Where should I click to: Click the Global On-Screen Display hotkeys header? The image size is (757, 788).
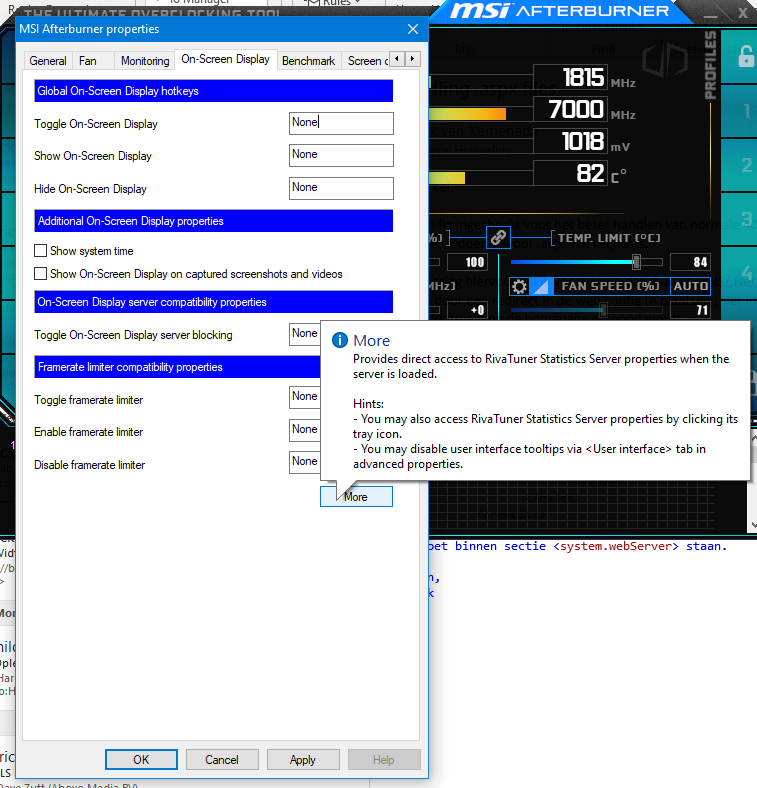coord(214,91)
